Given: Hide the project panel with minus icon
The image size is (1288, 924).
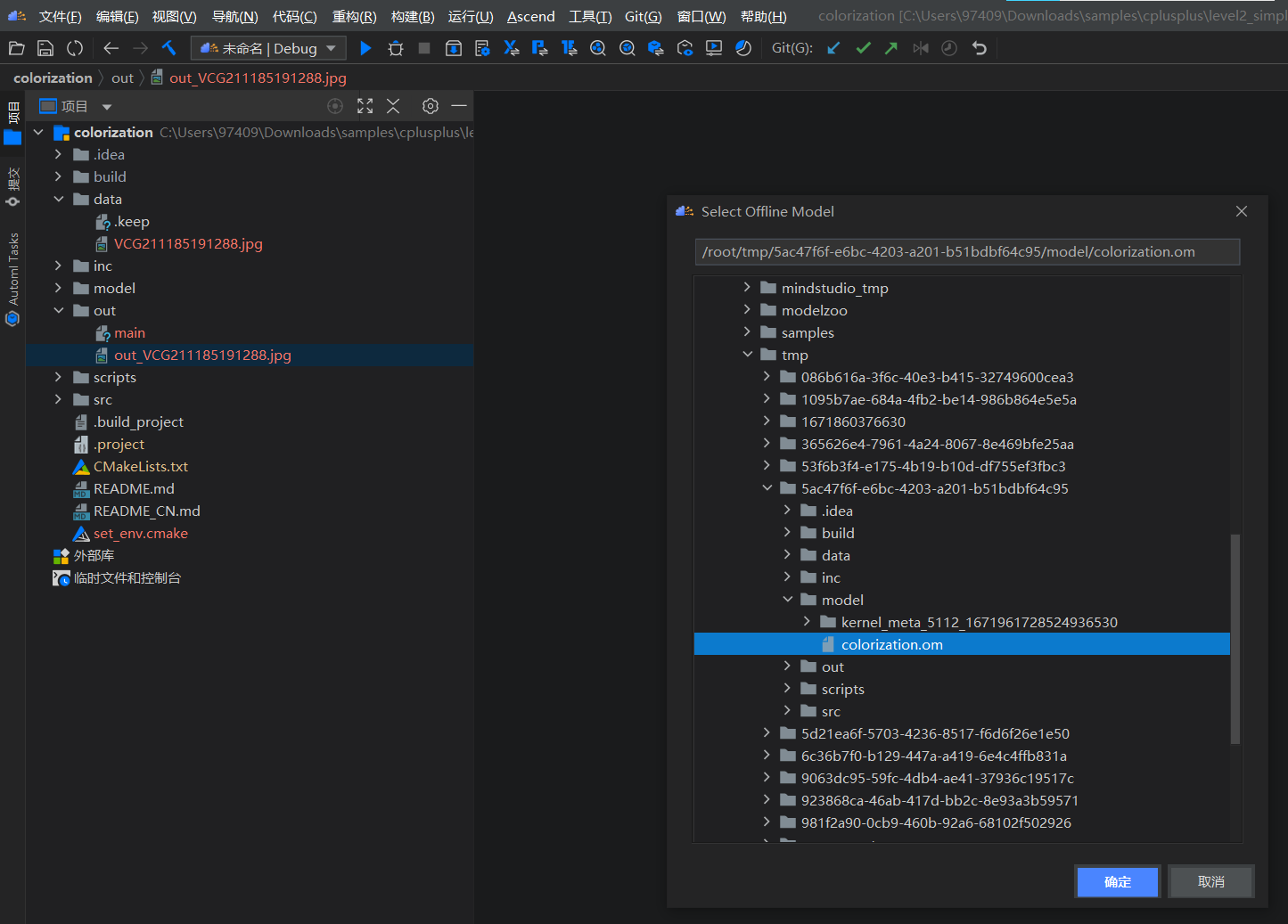Looking at the screenshot, I should (x=459, y=106).
